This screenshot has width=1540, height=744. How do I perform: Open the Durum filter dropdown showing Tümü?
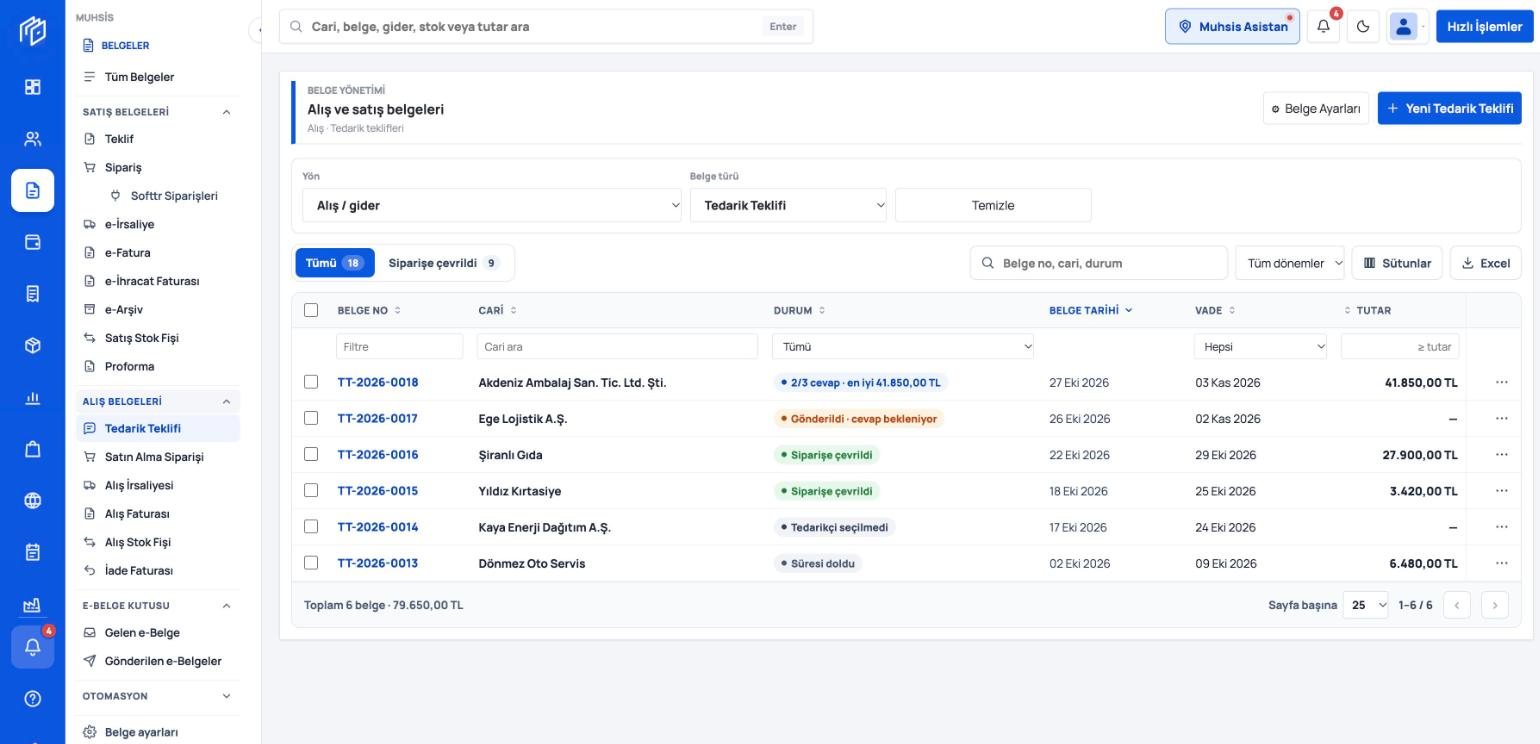tap(903, 347)
